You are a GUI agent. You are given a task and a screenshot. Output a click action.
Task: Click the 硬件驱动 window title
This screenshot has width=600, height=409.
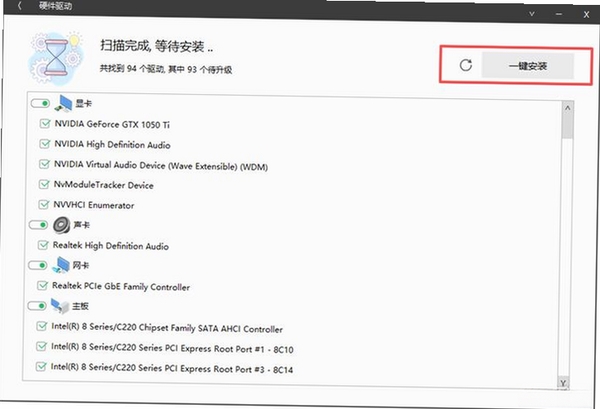click(x=55, y=6)
